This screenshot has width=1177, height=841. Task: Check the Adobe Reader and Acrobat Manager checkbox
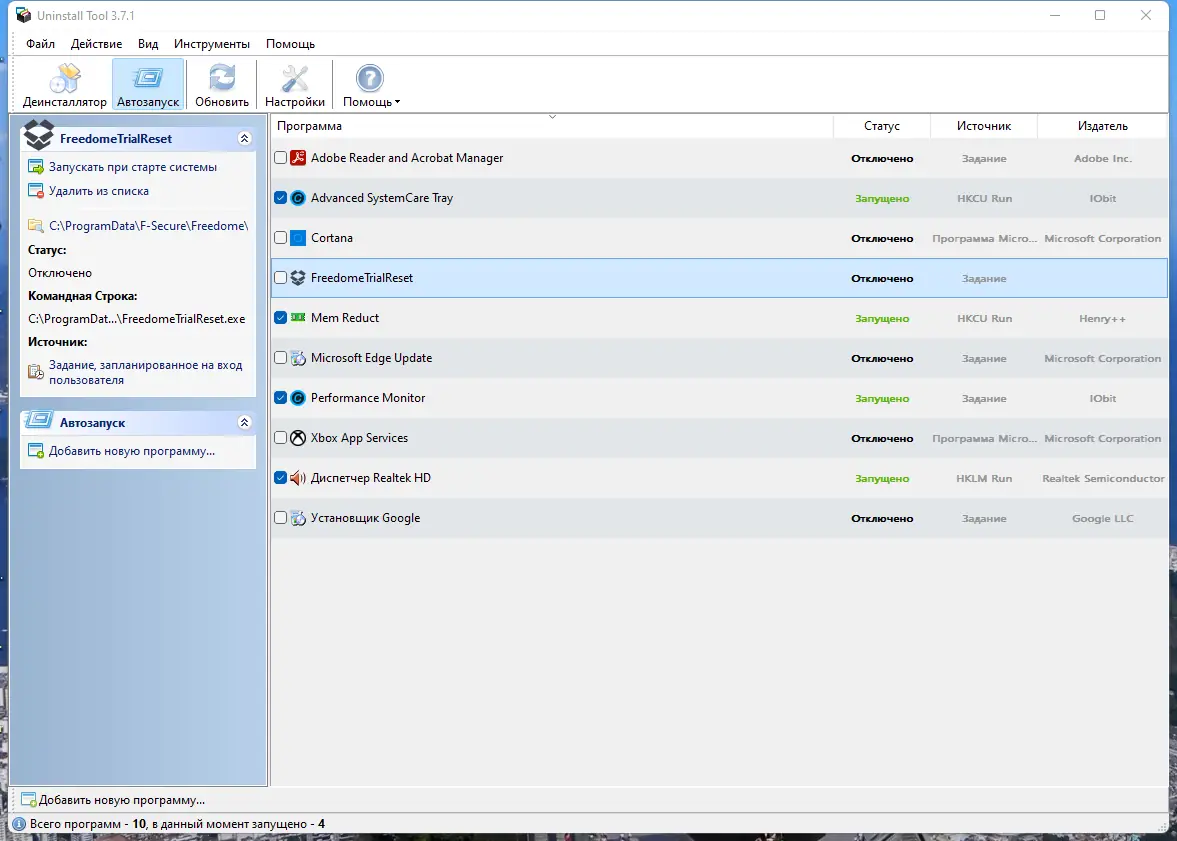click(280, 158)
